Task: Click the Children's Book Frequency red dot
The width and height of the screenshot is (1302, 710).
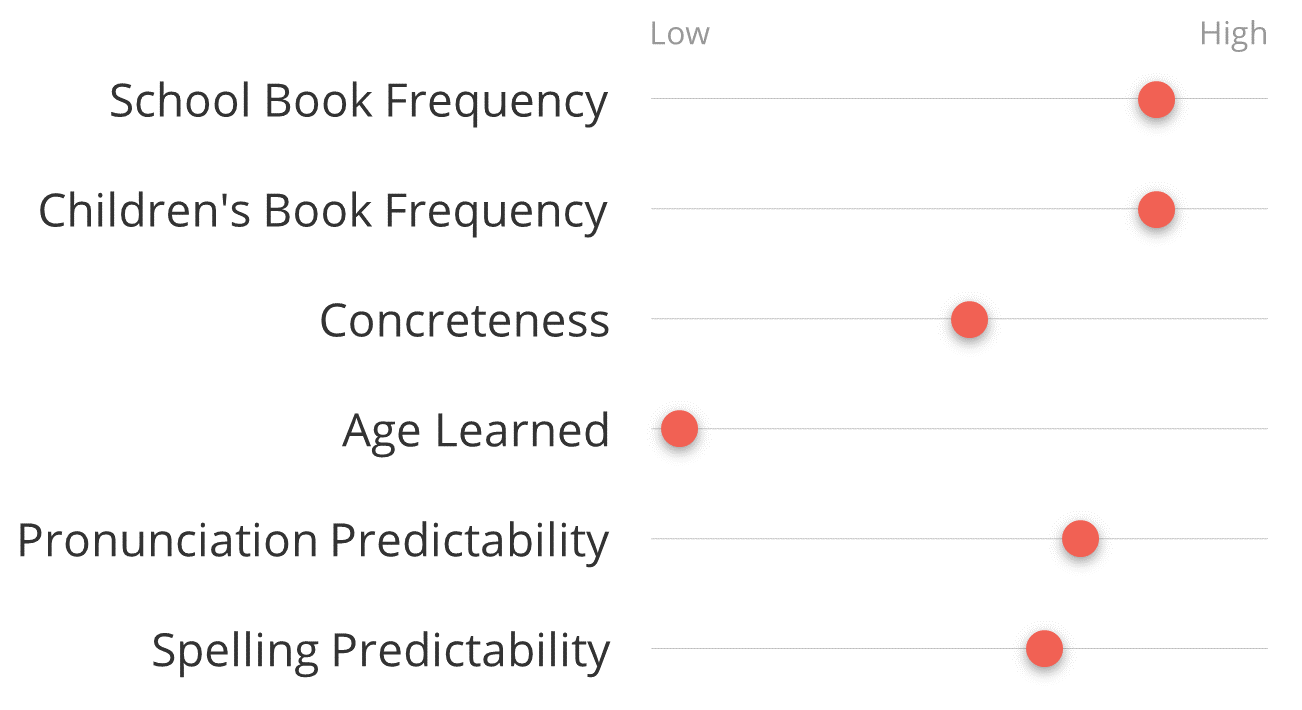Action: [1156, 210]
